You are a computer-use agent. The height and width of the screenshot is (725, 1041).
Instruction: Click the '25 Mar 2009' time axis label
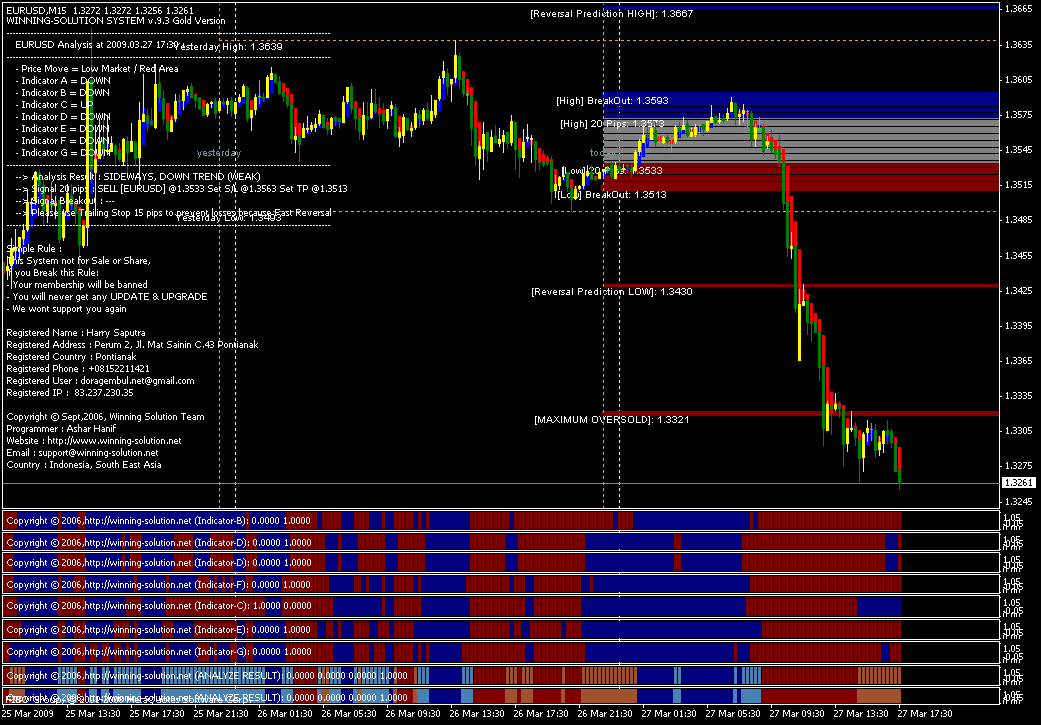pos(28,714)
